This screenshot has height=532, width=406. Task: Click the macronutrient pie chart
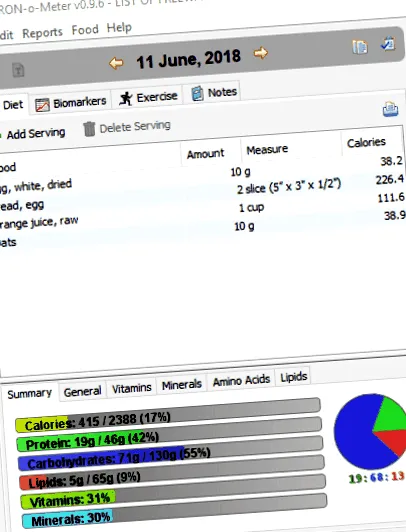(x=371, y=431)
